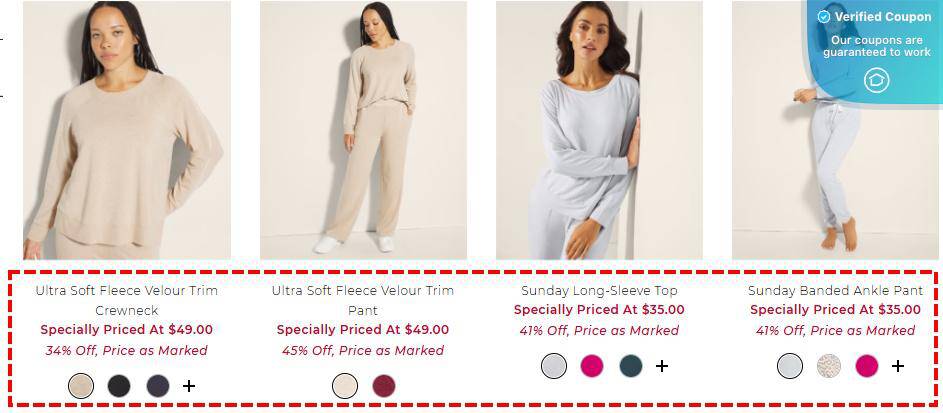Expand more colors for Sunday Banded Ankle Pant
943x413 pixels.
898,366
